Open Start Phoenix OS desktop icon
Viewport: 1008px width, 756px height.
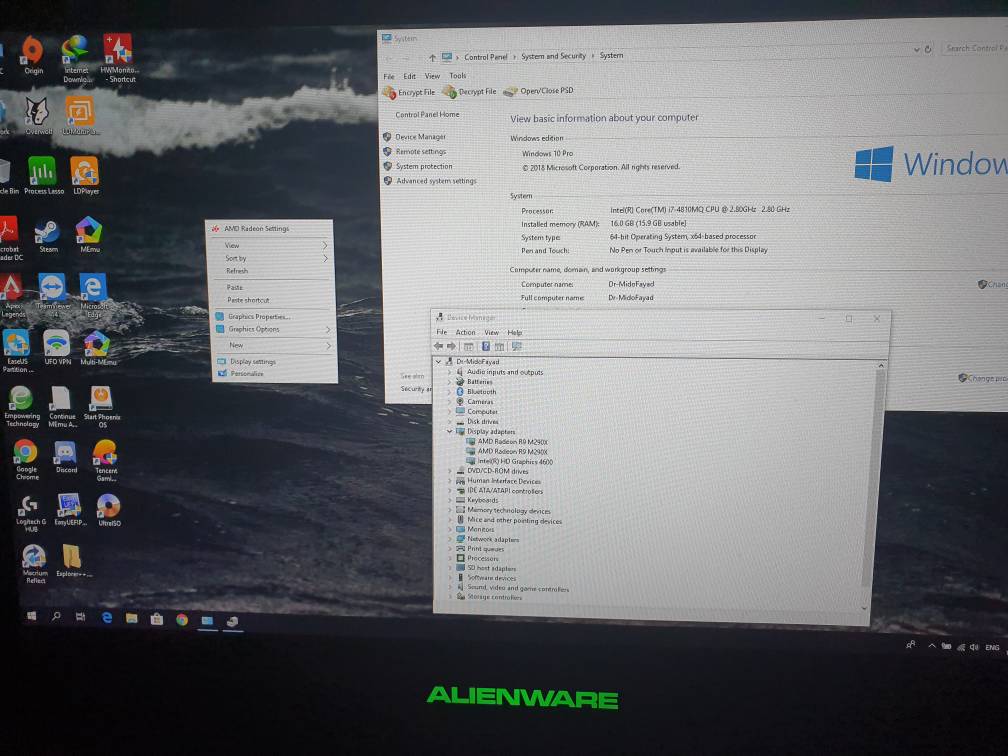click(x=102, y=406)
